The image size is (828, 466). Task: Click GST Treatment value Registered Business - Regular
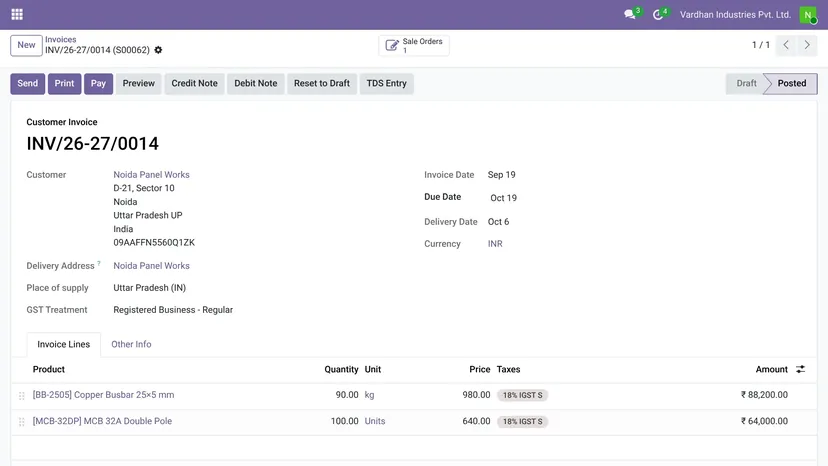point(173,310)
